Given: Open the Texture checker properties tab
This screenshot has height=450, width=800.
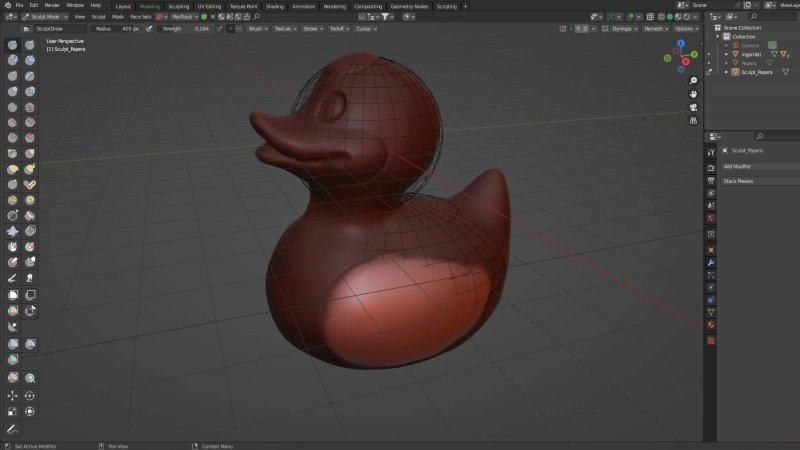Looking at the screenshot, I should 711,341.
